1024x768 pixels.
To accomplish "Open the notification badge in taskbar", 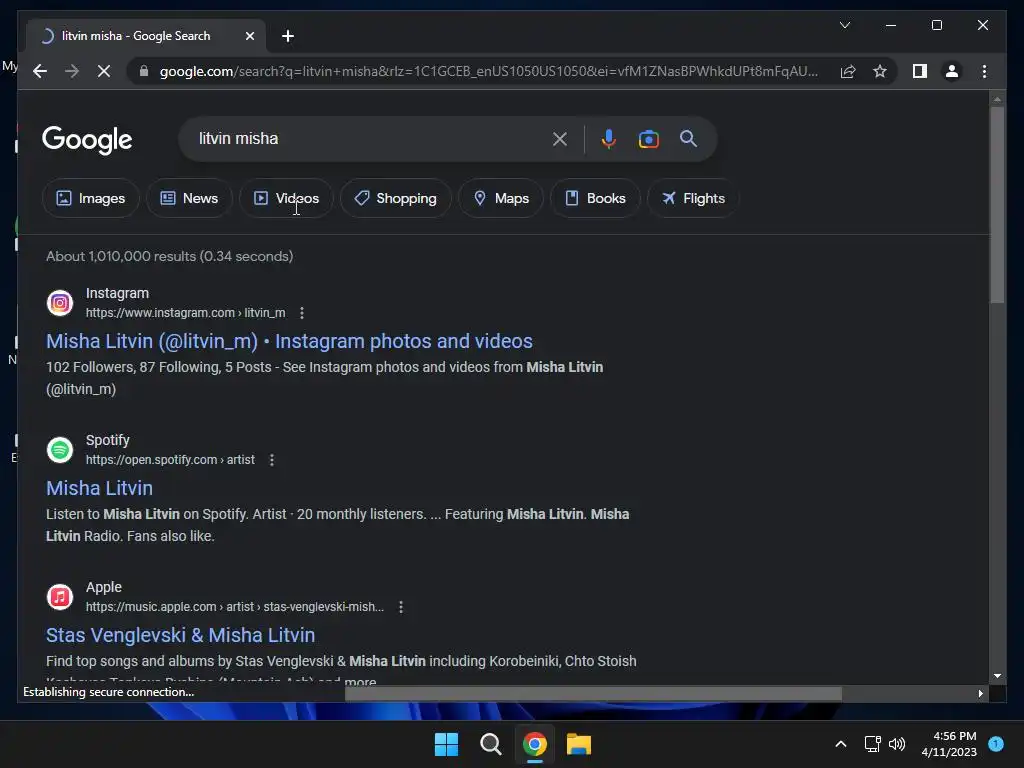I will [995, 743].
